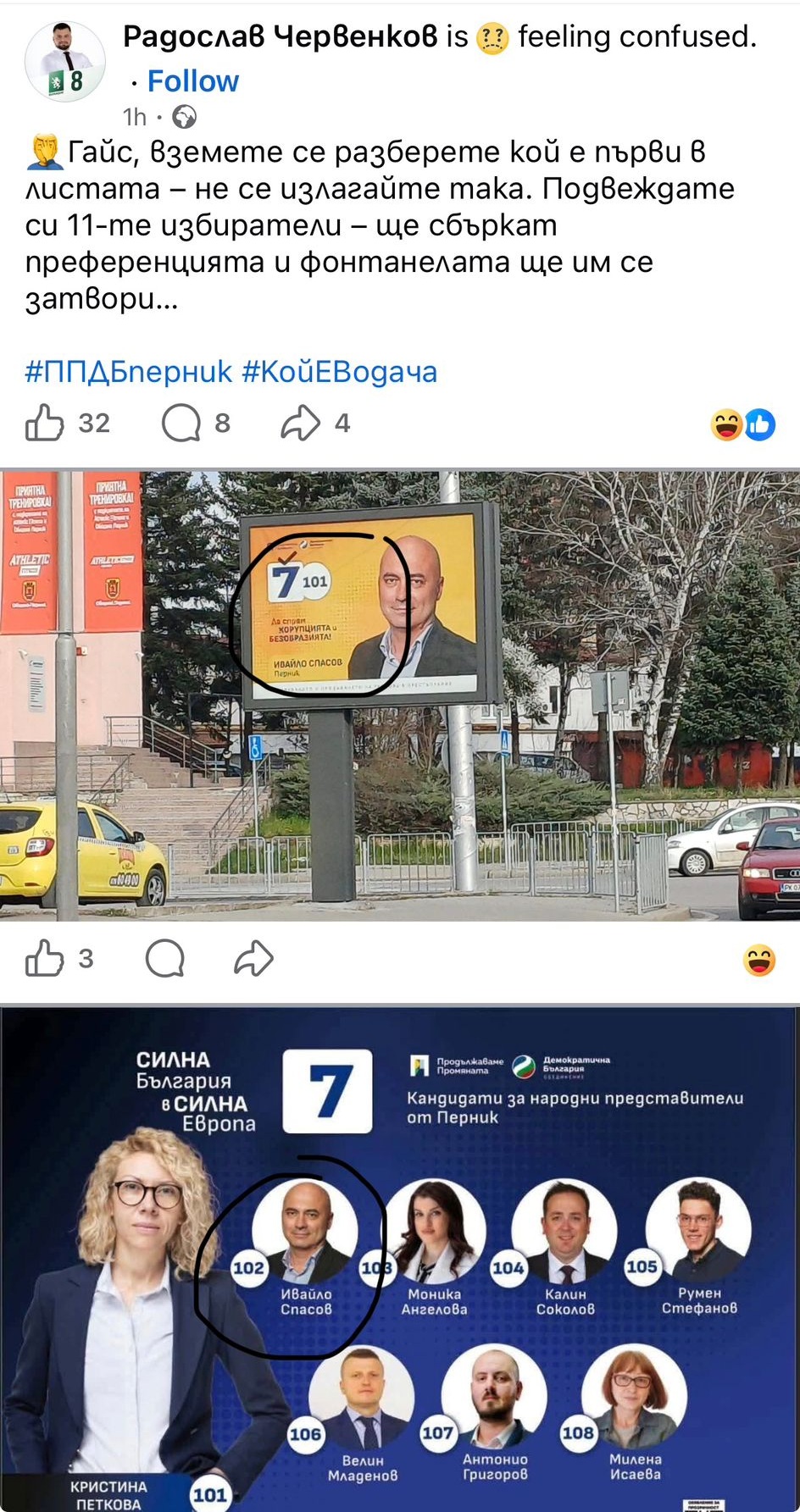Open public audience globe icon

[184, 116]
